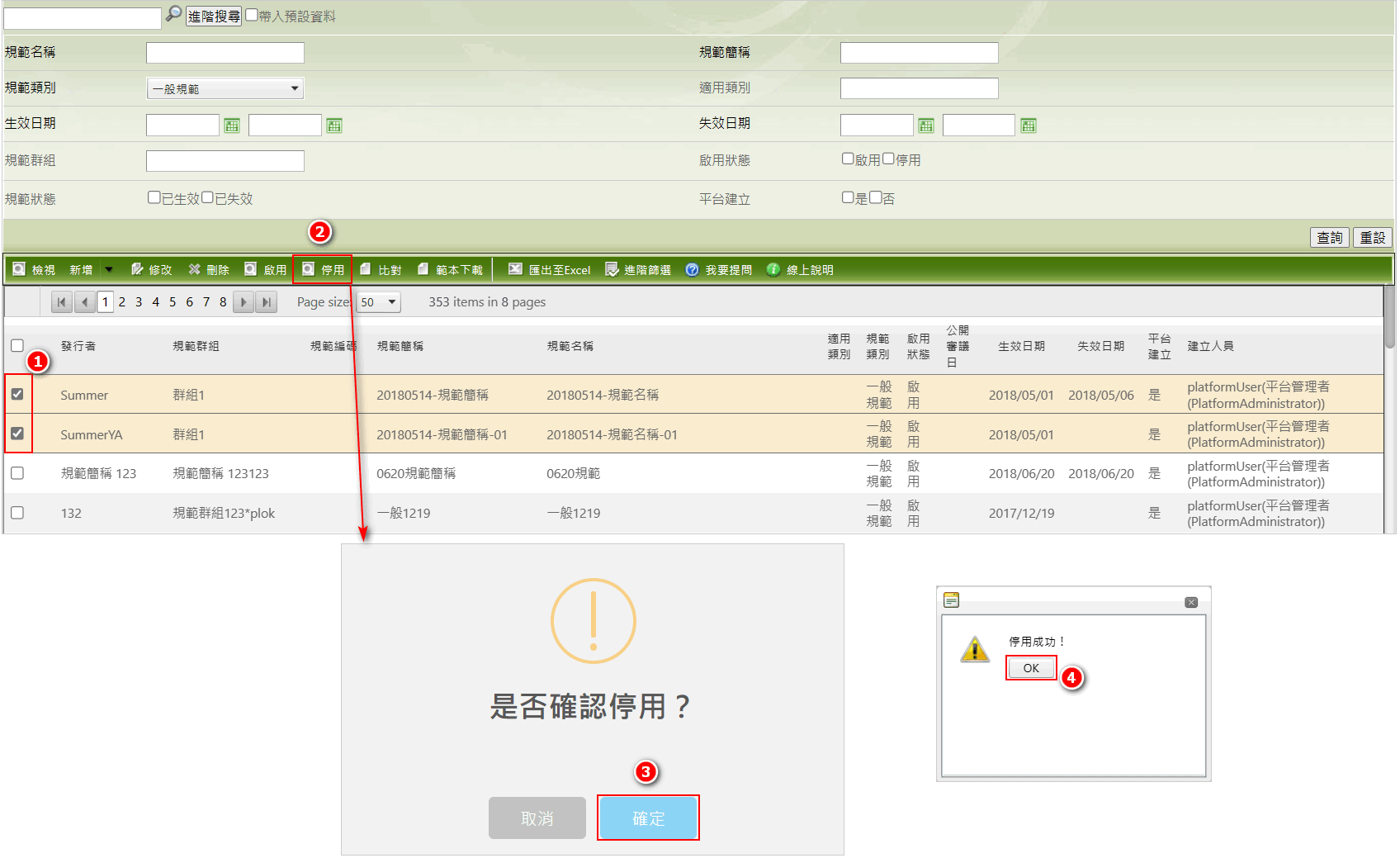
Task: Check 平台建立 是 checkbox
Action: [848, 197]
